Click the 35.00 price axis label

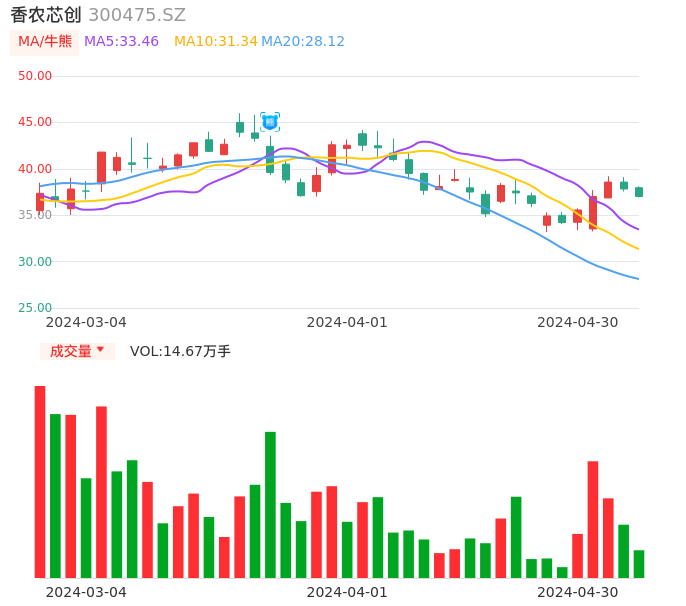(35, 215)
